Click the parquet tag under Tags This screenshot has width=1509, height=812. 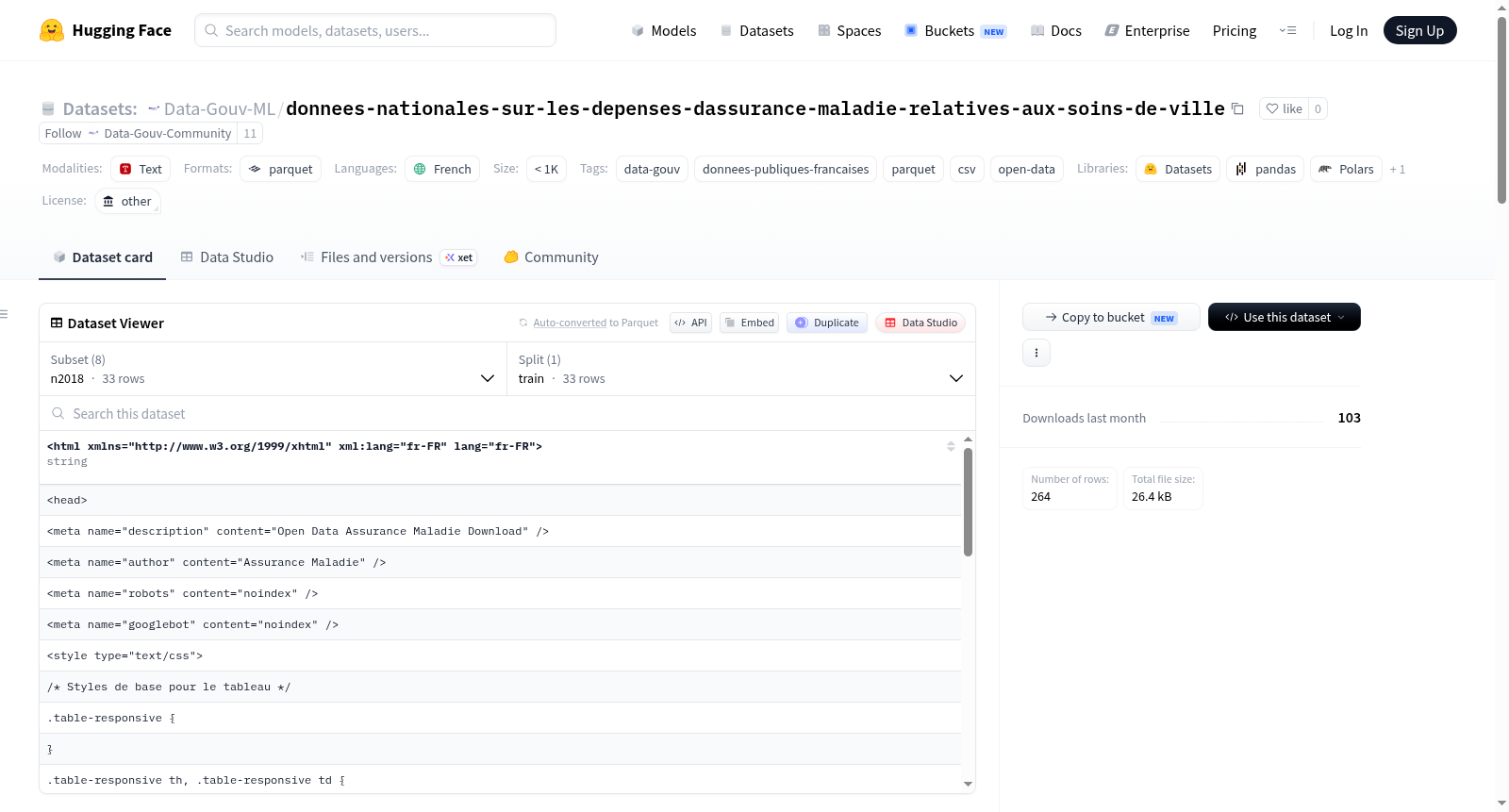[x=913, y=169]
